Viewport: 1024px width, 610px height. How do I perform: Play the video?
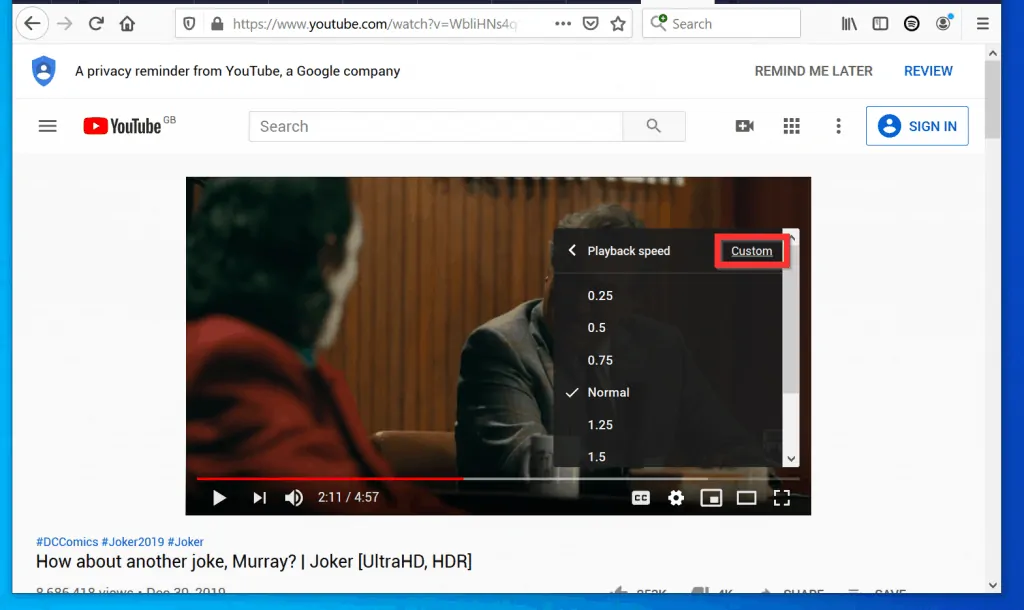219,498
